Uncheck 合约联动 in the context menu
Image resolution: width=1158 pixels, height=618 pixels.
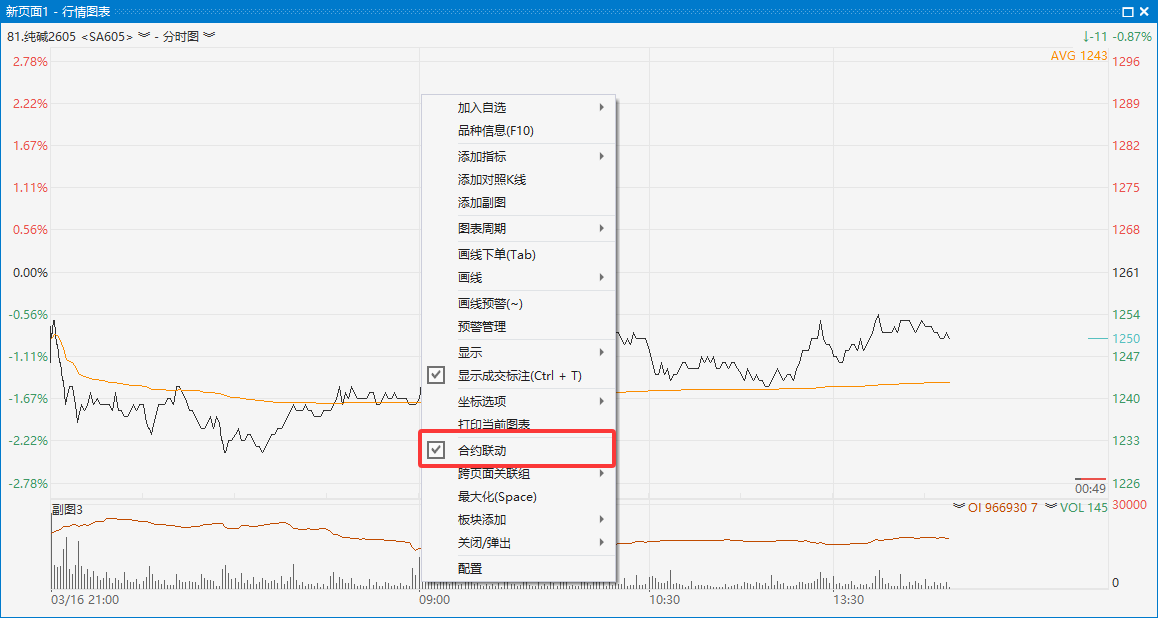pyautogui.click(x=436, y=450)
